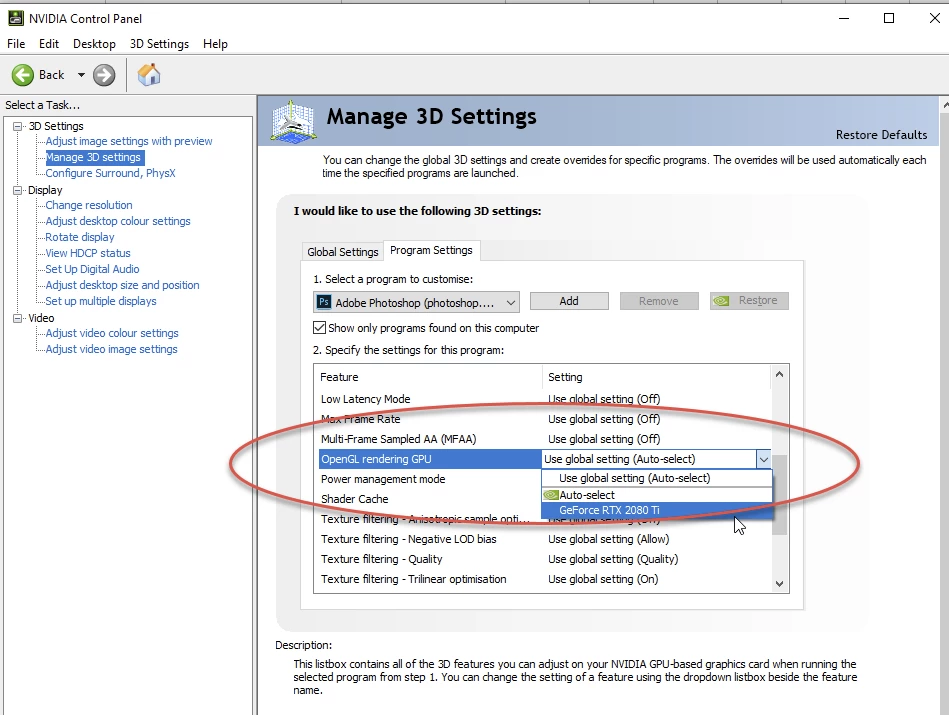Image resolution: width=949 pixels, height=715 pixels.
Task: Open the Adobe Photoshop program dropdown
Action: 416,302
